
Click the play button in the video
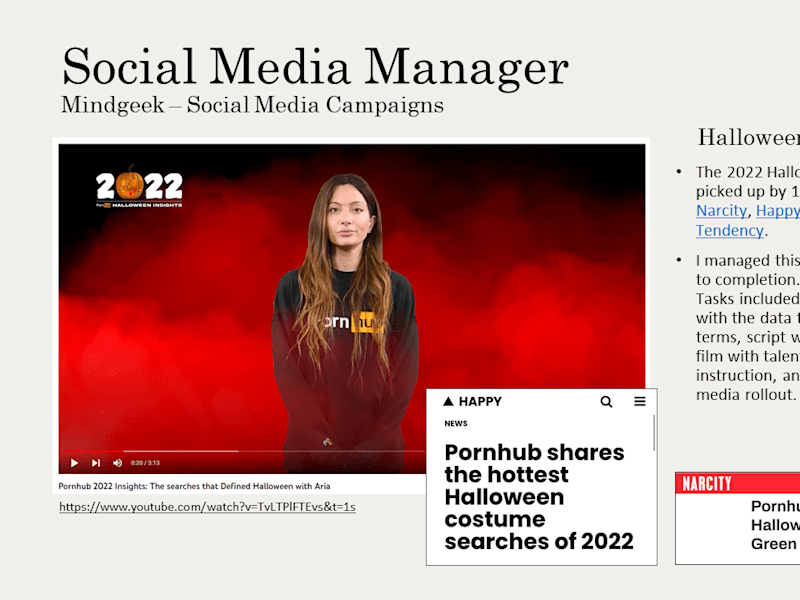pyautogui.click(x=74, y=463)
